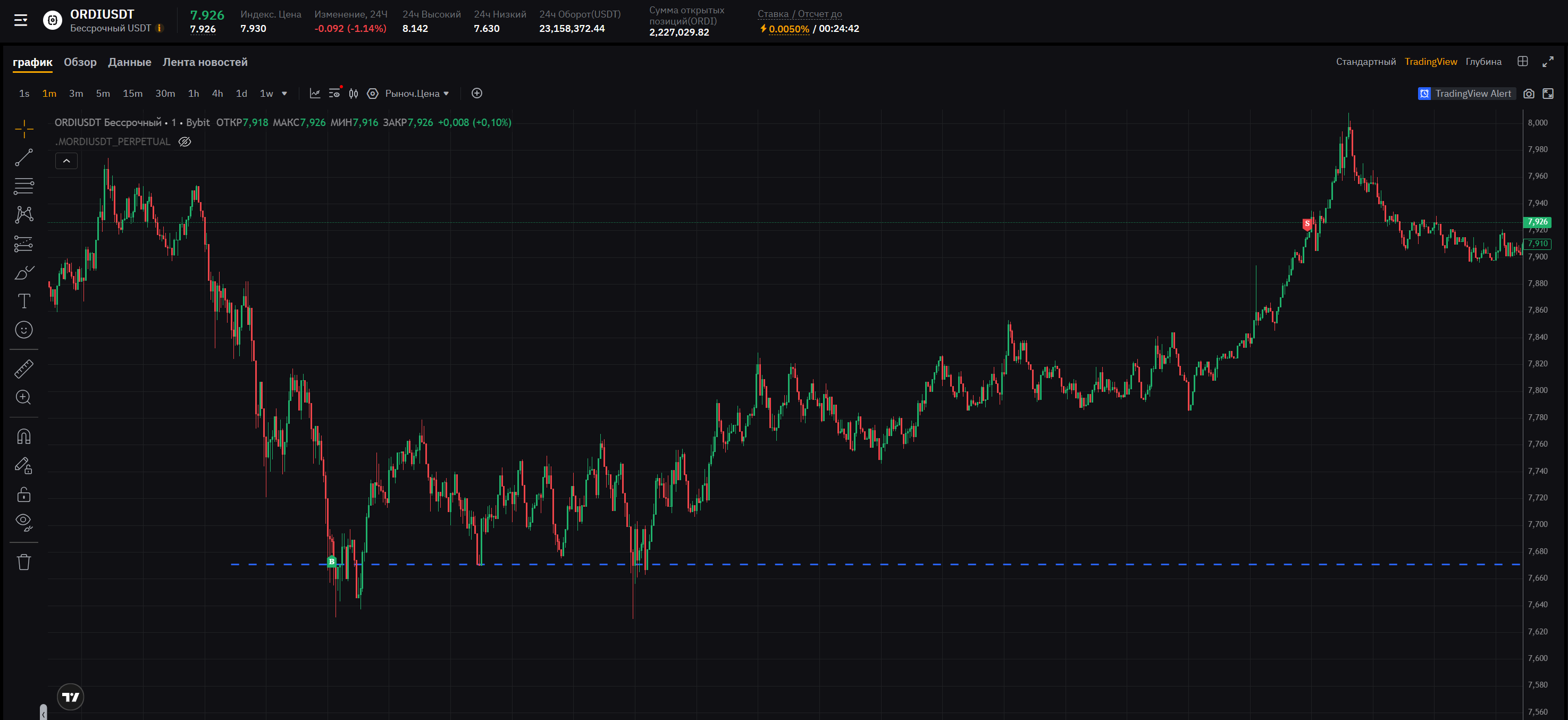Switch to the Обзор tab

coord(80,62)
